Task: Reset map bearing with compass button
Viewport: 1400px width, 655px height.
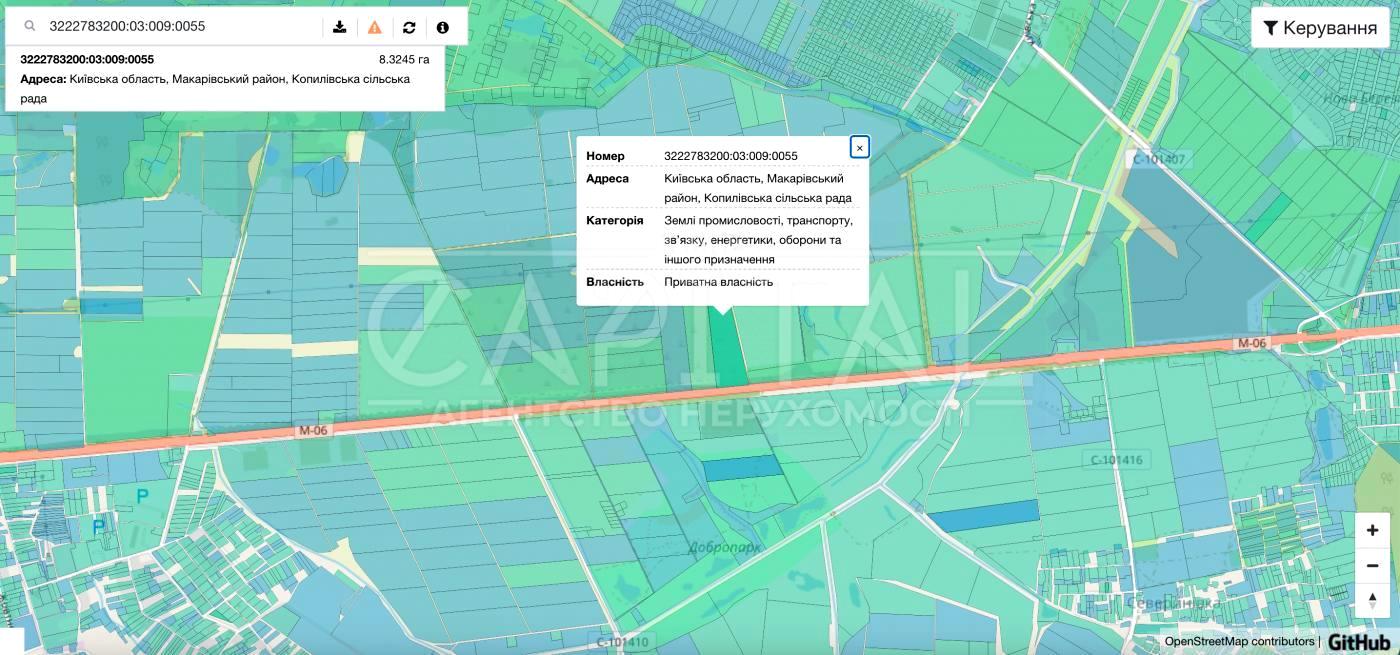Action: [1372, 600]
